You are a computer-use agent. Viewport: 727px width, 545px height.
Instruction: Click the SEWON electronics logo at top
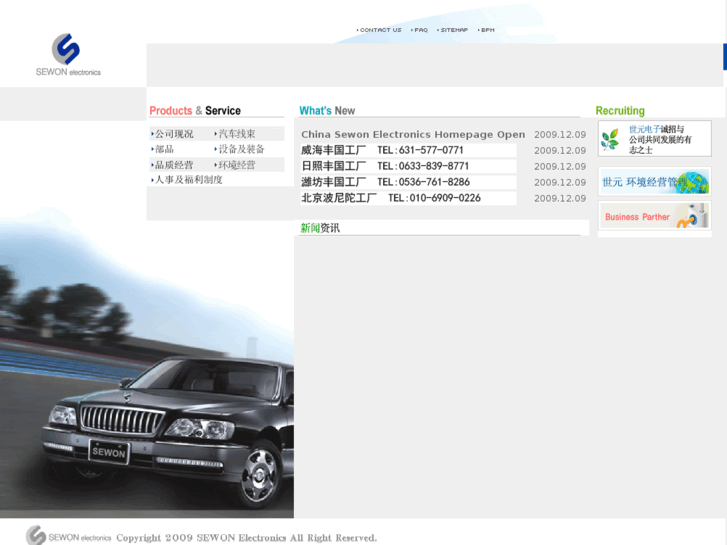pyautogui.click(x=68, y=55)
